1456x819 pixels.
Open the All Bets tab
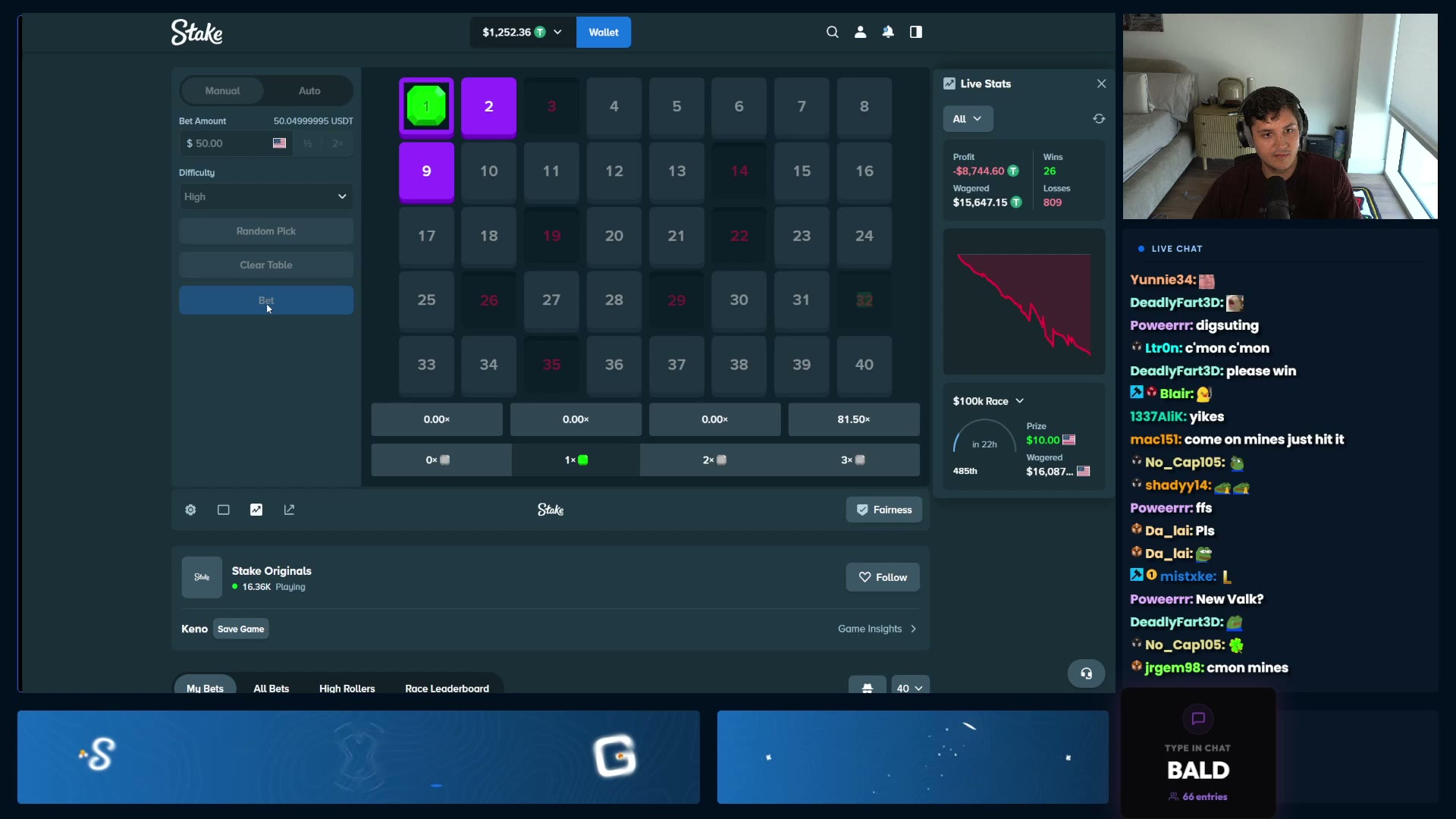pos(271,688)
